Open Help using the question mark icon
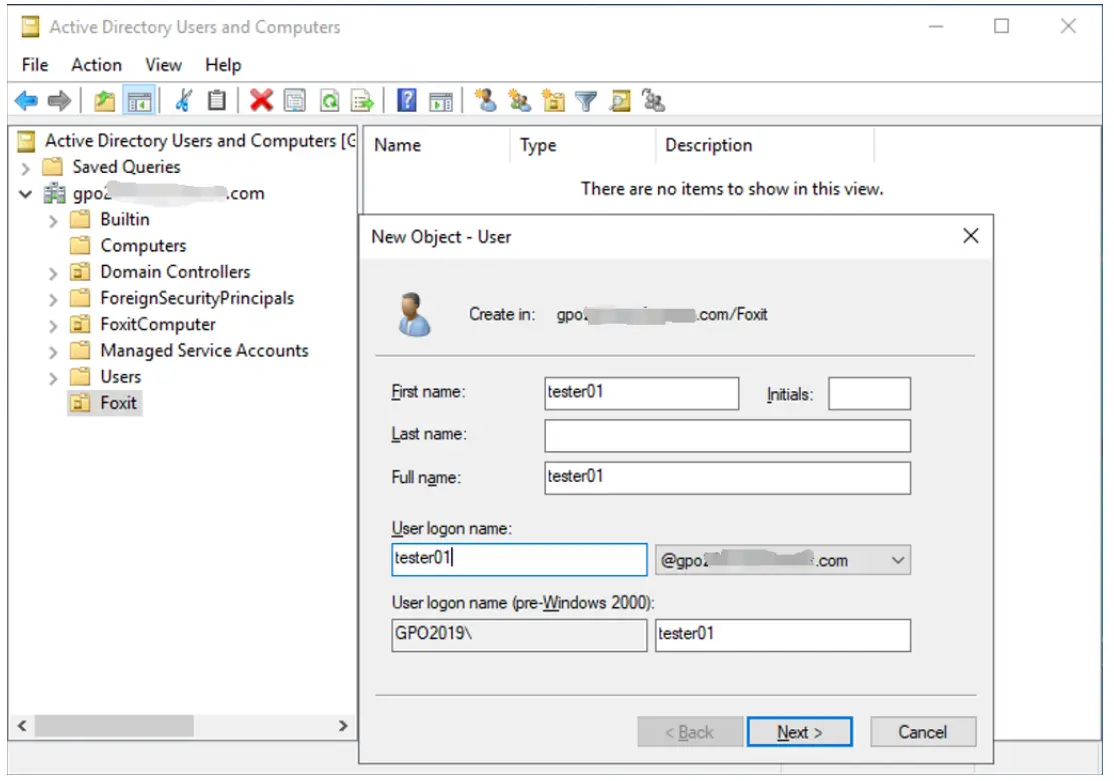This screenshot has height=781, width=1114. pyautogui.click(x=408, y=99)
